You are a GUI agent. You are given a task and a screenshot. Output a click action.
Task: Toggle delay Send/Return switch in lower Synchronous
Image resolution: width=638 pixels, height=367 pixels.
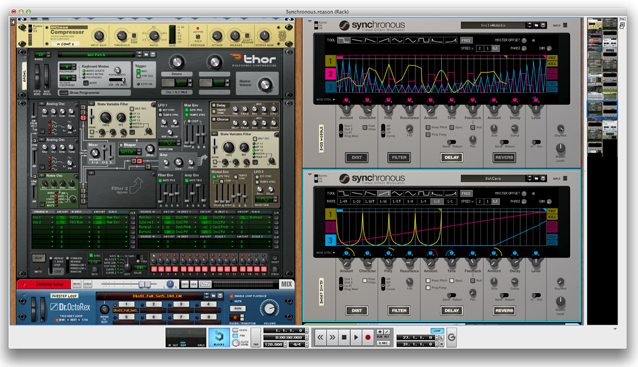pos(452,295)
